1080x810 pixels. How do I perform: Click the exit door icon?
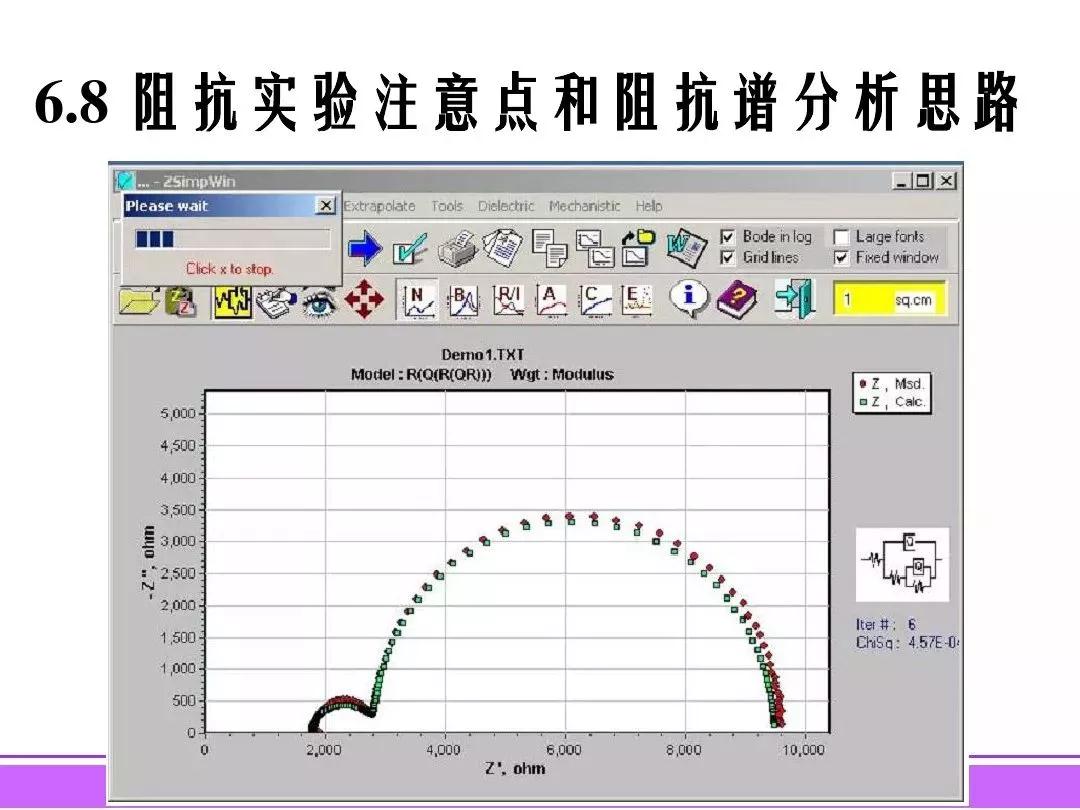tap(795, 299)
